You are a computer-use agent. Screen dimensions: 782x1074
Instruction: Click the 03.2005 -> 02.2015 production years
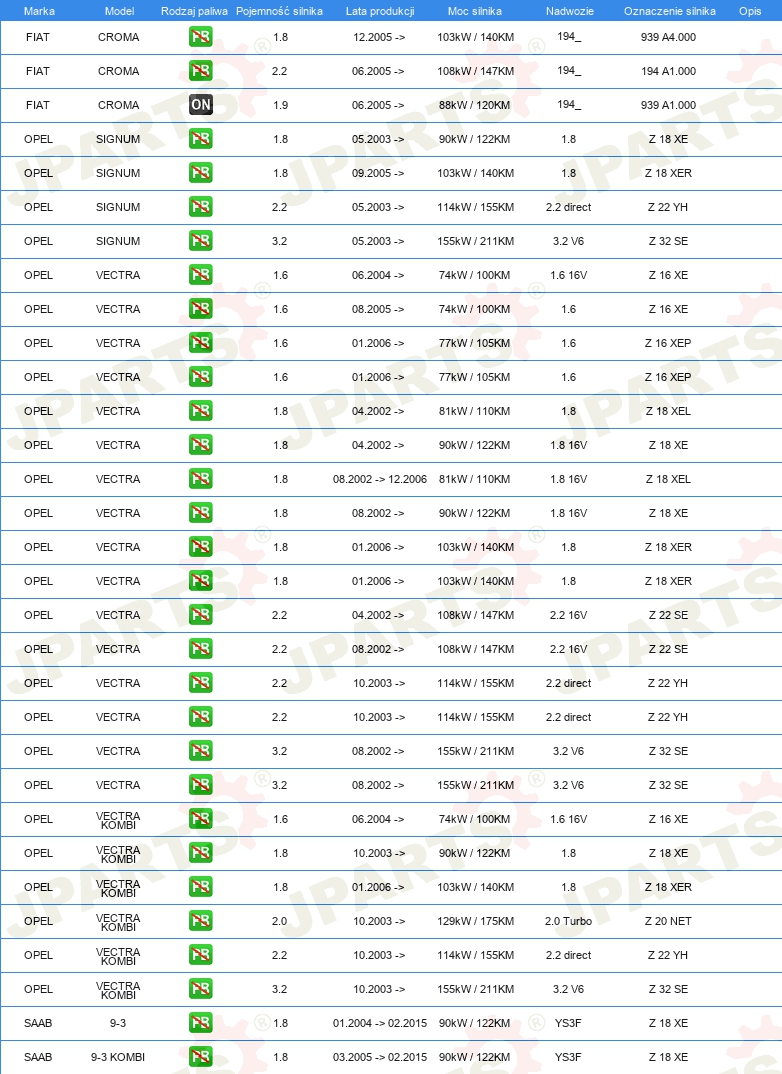click(x=380, y=1058)
